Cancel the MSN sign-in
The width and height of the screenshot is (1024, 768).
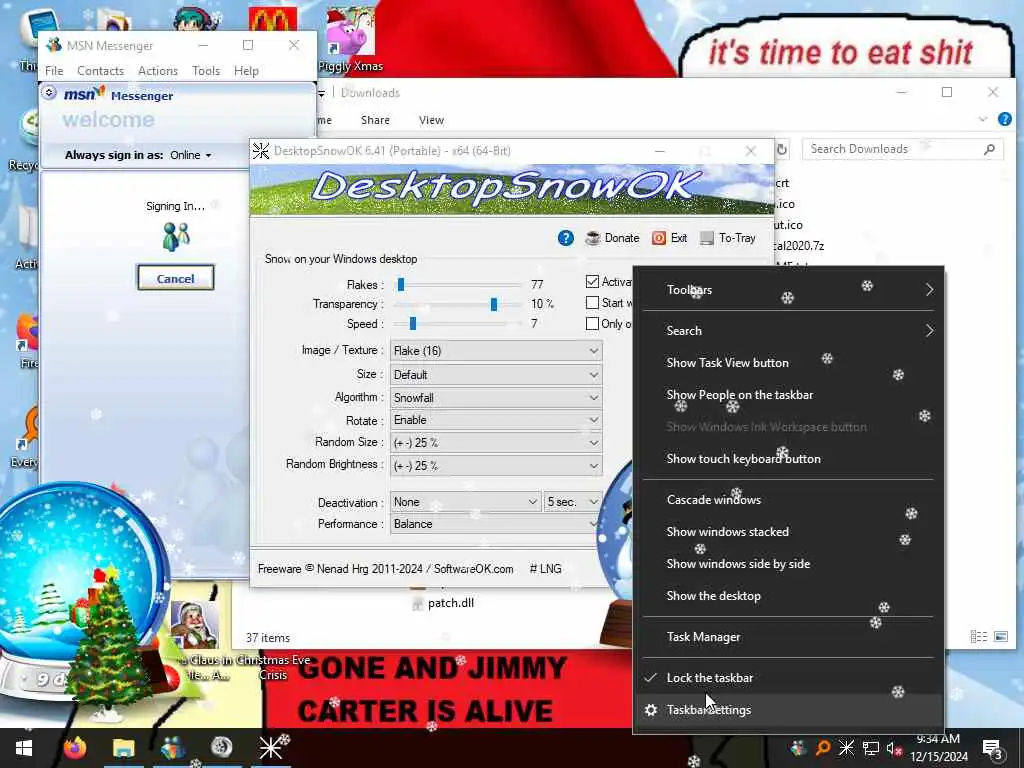coord(175,278)
